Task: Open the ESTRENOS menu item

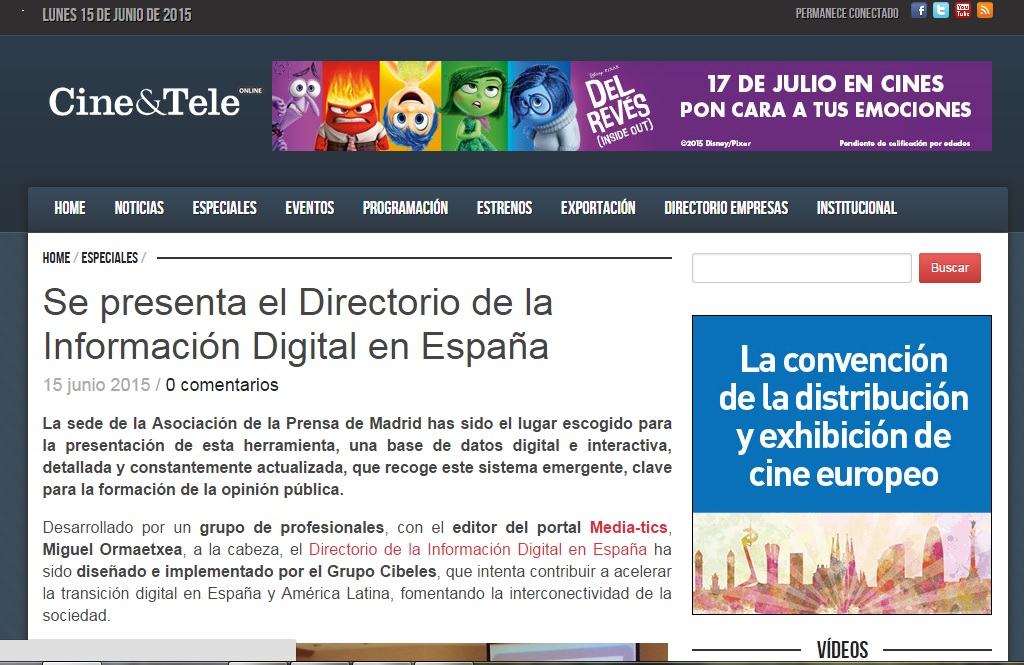Action: (504, 208)
